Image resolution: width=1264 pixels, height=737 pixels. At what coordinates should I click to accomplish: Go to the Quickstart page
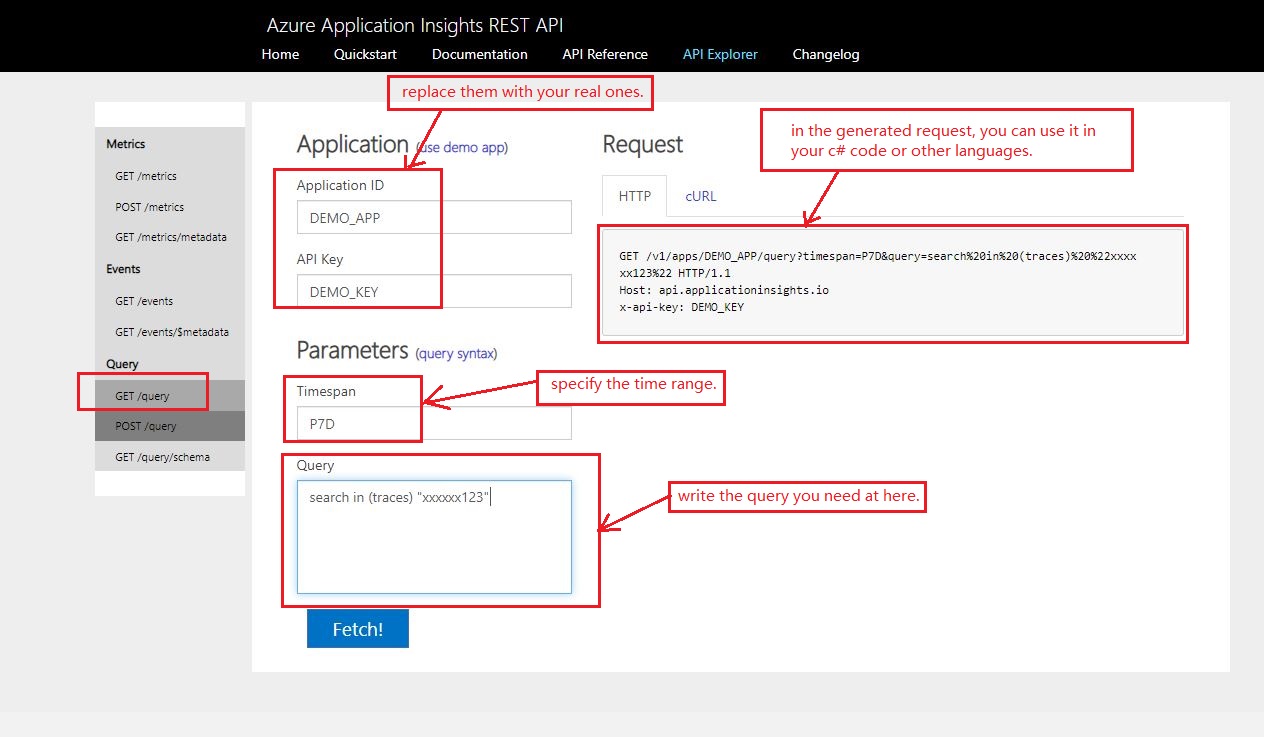tap(365, 54)
